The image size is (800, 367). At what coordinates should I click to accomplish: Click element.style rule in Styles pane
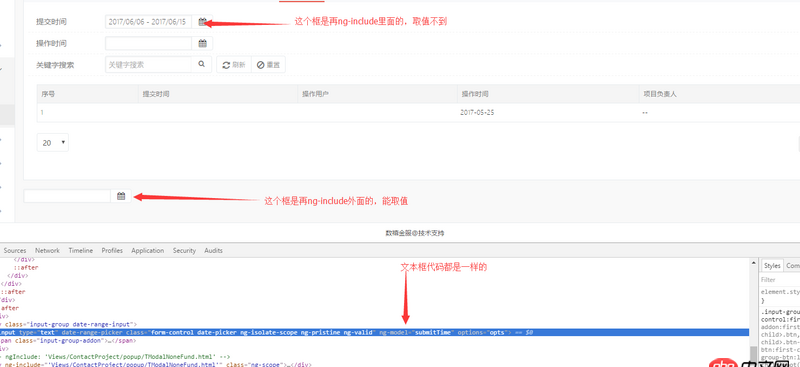[780, 292]
